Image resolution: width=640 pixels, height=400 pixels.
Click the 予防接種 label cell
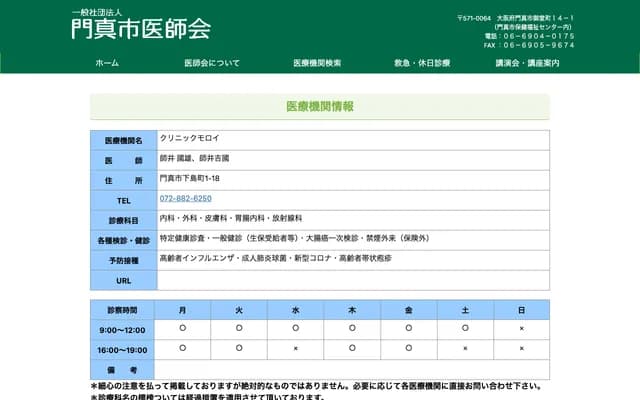(x=124, y=260)
